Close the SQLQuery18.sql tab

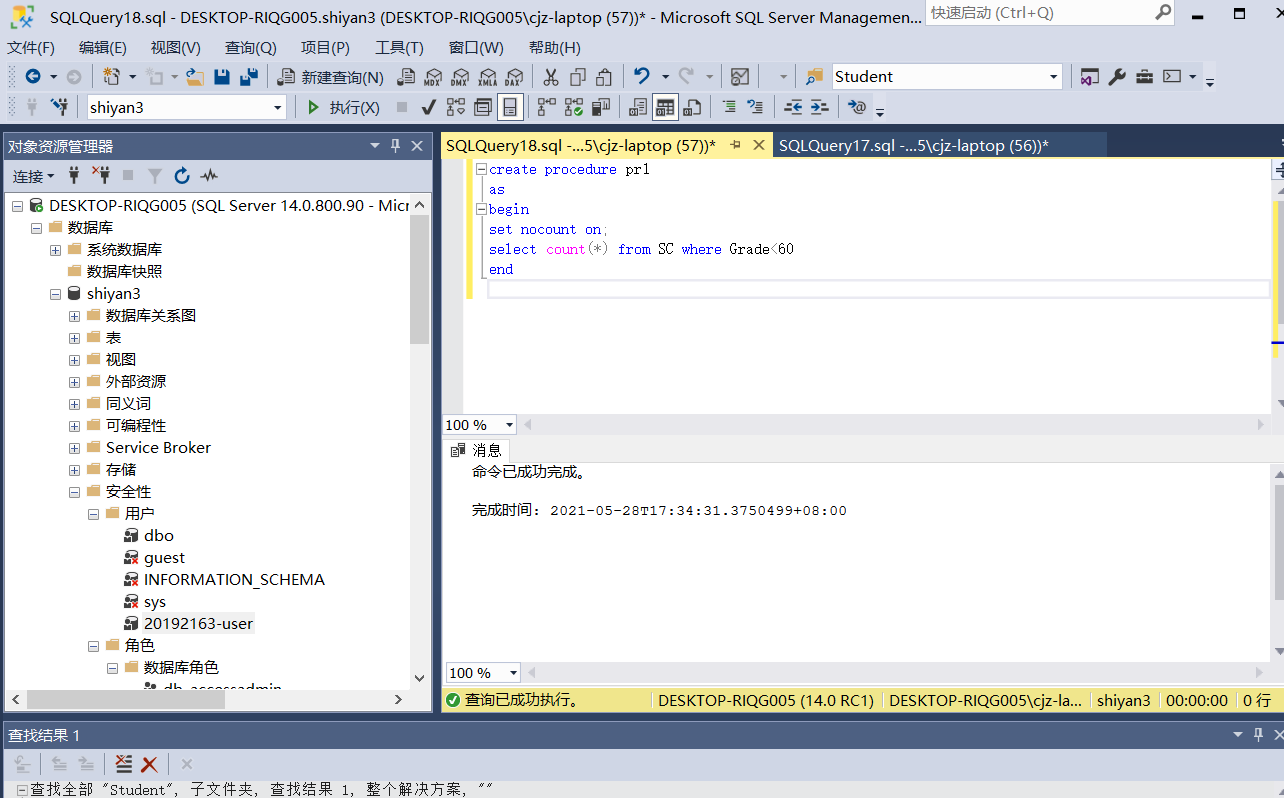759,146
